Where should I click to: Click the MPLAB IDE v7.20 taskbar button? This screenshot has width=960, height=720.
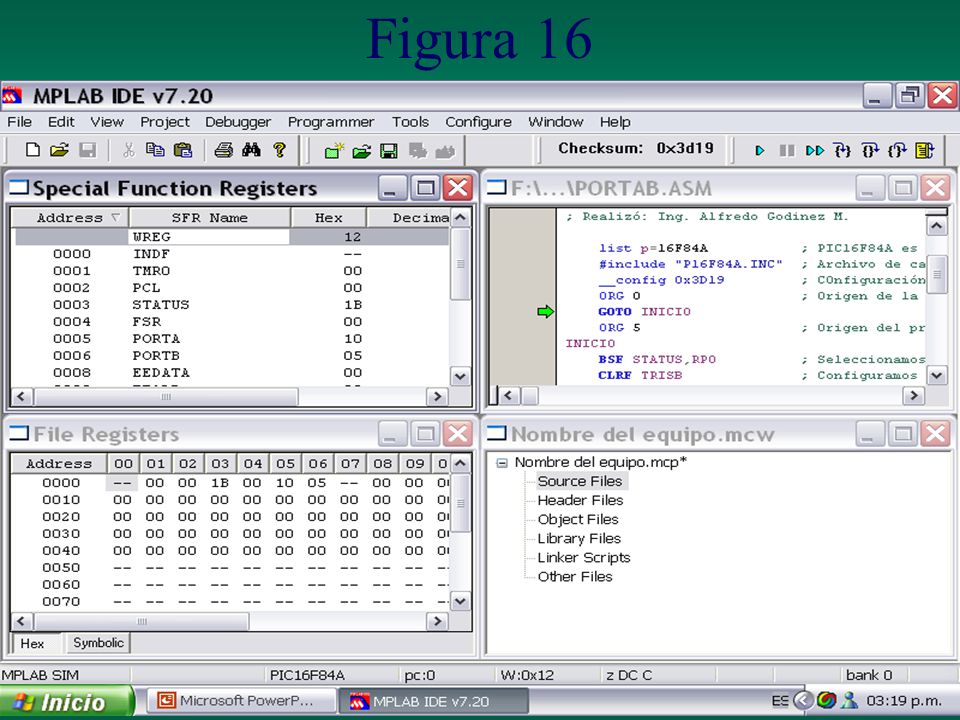pos(433,701)
